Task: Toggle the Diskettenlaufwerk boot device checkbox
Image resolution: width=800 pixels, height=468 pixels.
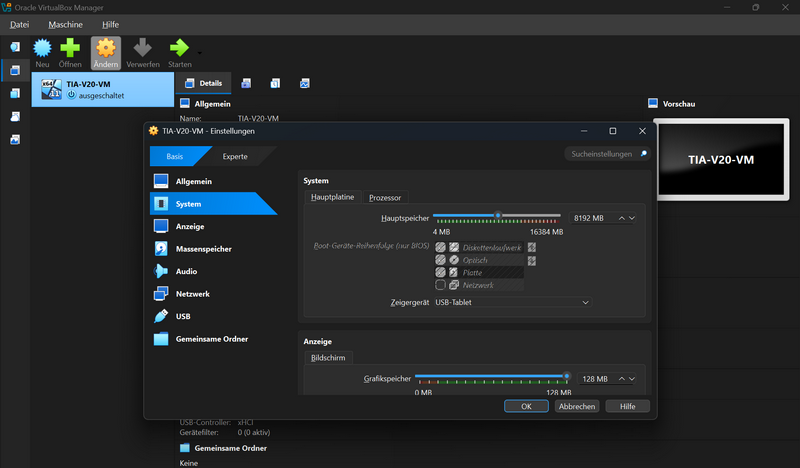Action: pyautogui.click(x=441, y=246)
